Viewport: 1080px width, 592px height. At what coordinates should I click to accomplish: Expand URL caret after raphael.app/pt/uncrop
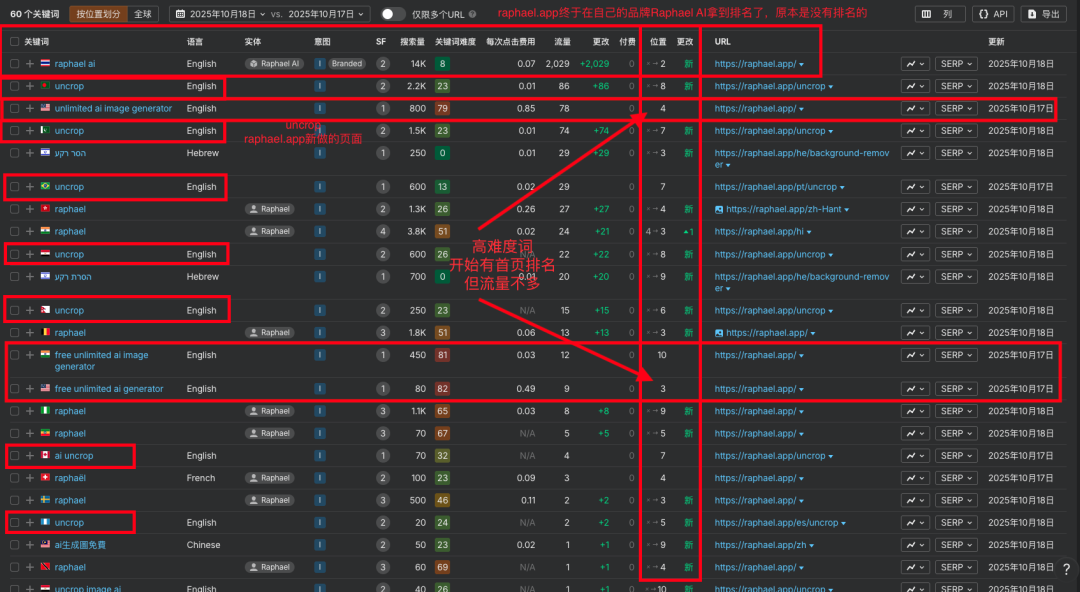tap(842, 187)
